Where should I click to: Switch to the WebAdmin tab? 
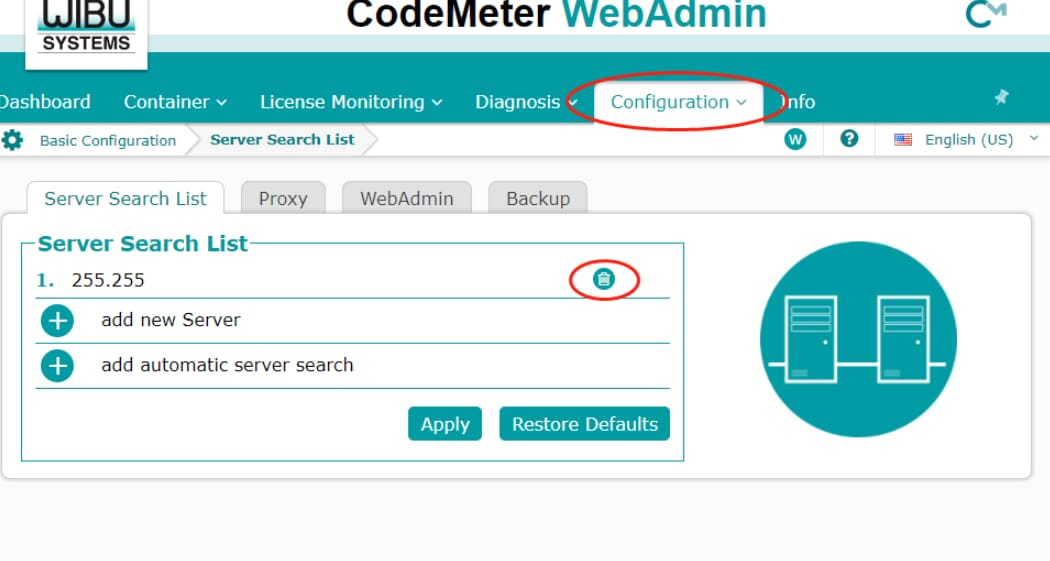(406, 198)
